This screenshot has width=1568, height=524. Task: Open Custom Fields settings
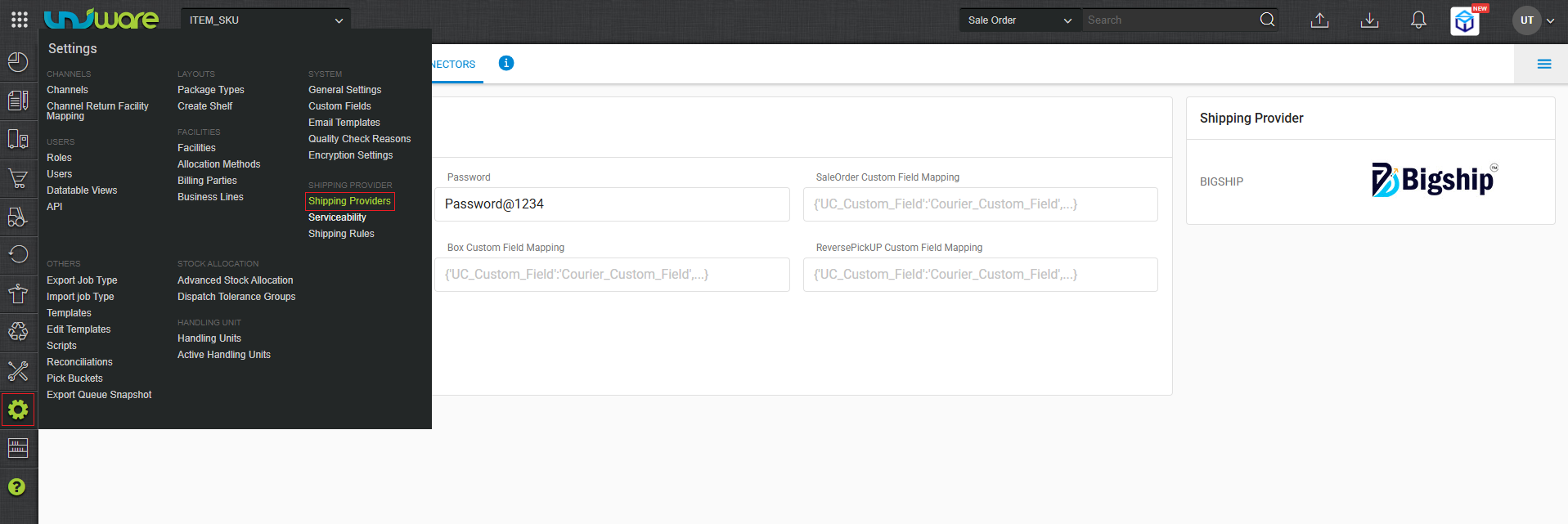(339, 106)
